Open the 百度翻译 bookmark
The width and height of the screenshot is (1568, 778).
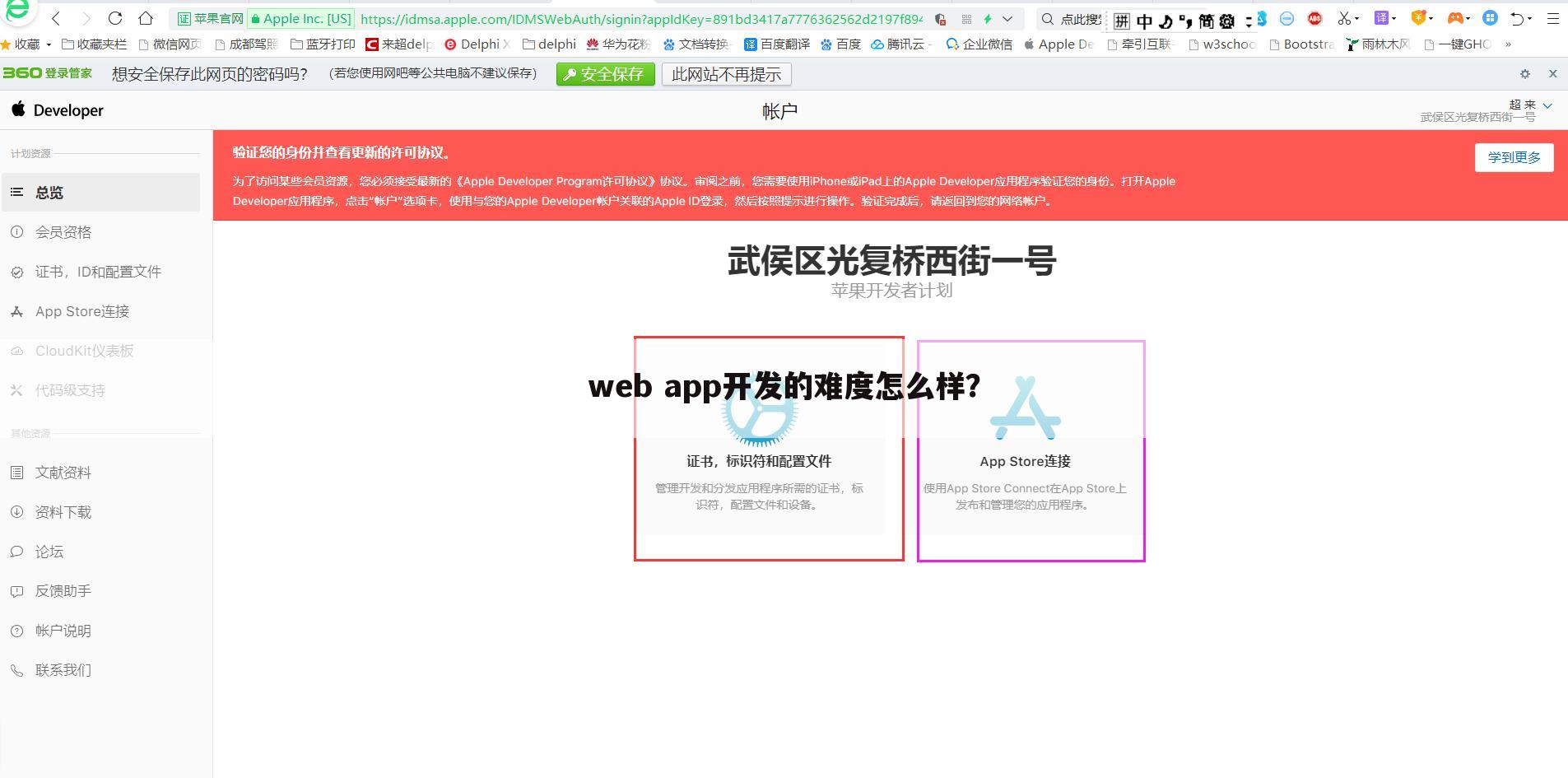click(x=776, y=44)
